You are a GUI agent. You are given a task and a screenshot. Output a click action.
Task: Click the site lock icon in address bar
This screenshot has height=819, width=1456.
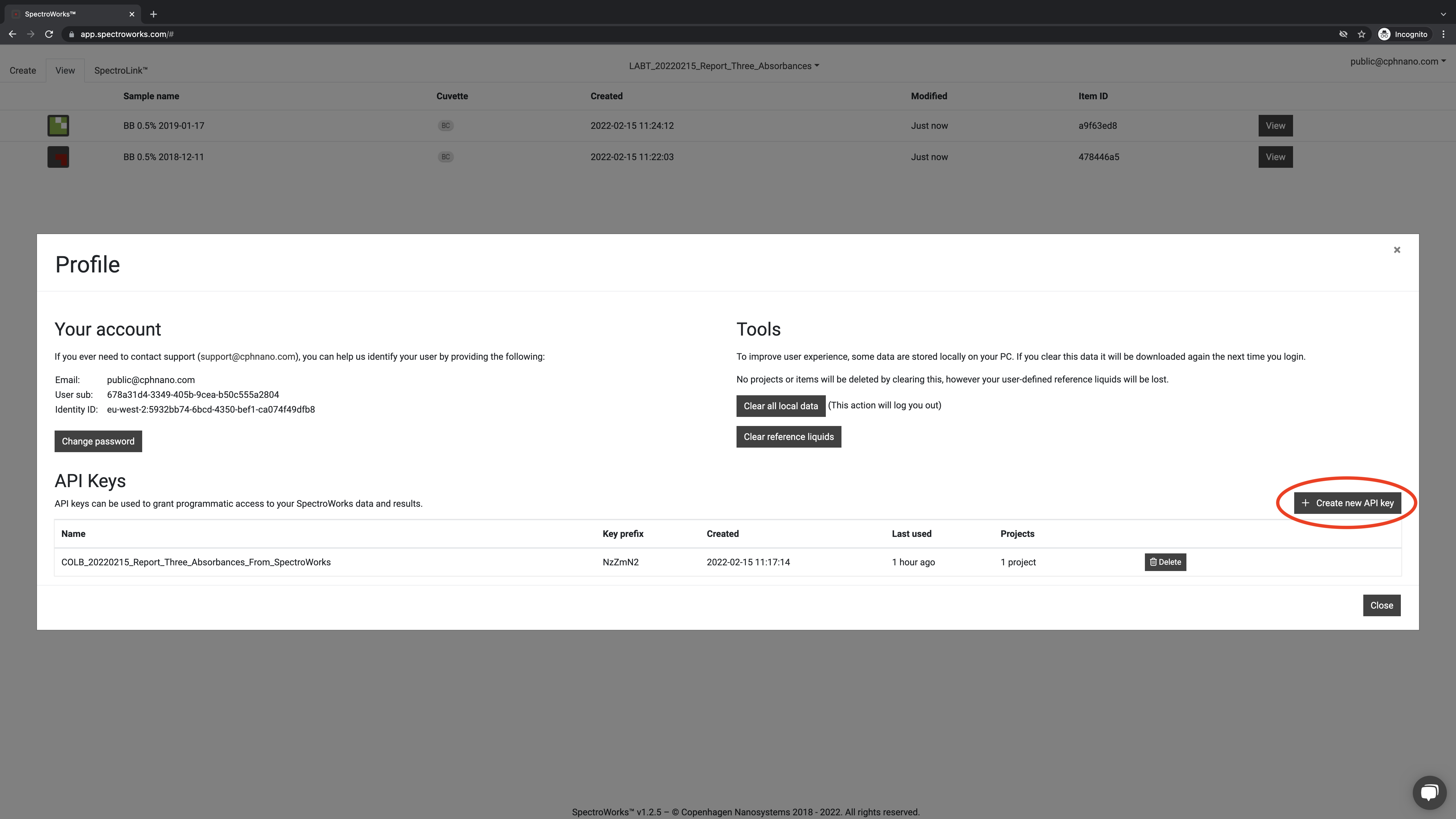click(71, 34)
